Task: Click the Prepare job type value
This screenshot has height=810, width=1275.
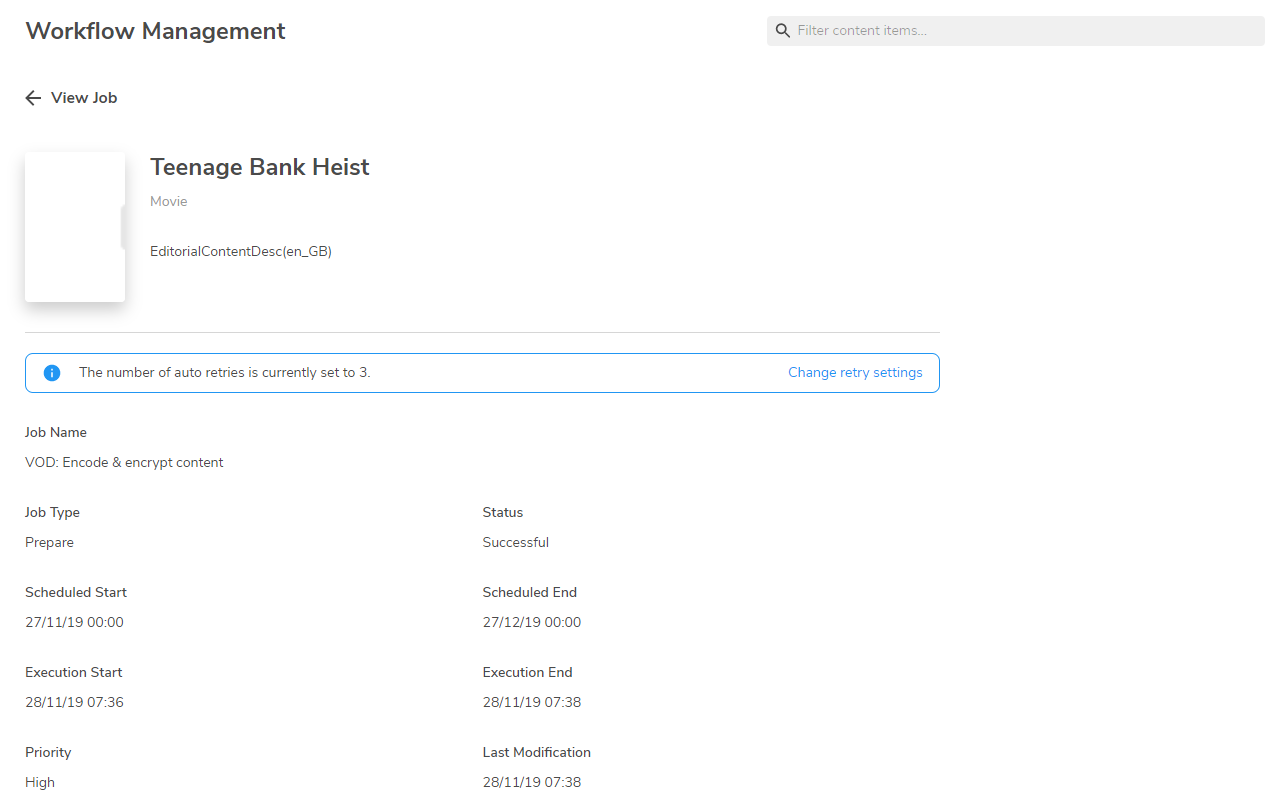Action: pos(49,543)
